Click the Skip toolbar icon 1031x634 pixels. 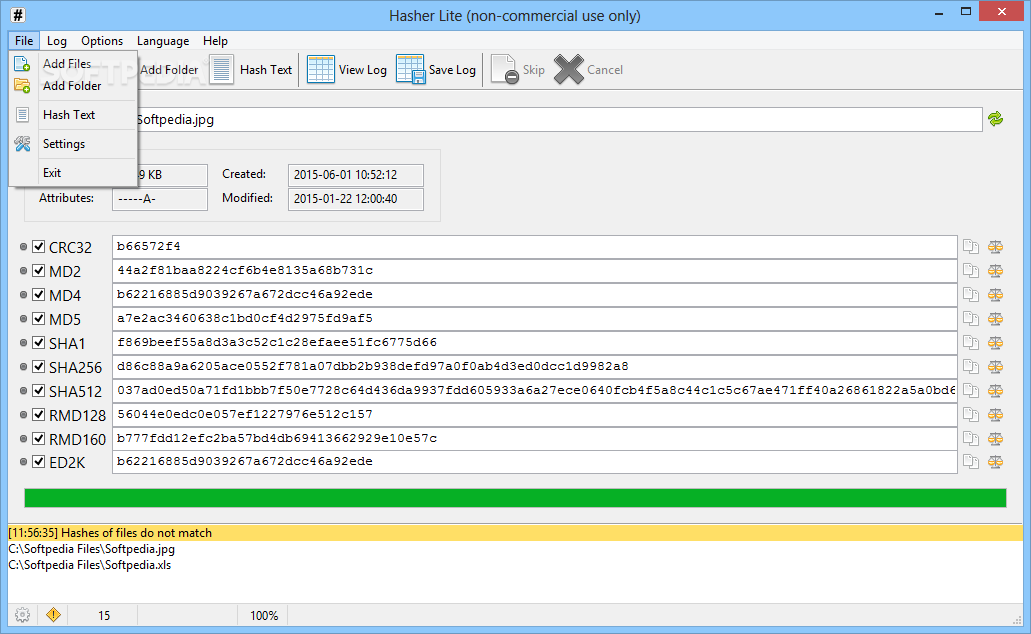[x=505, y=70]
